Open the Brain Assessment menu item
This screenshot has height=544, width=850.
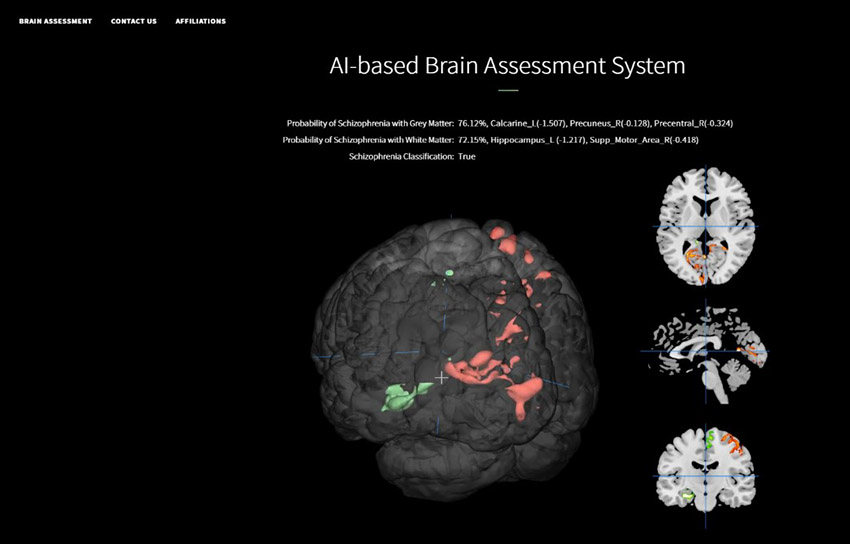55,21
